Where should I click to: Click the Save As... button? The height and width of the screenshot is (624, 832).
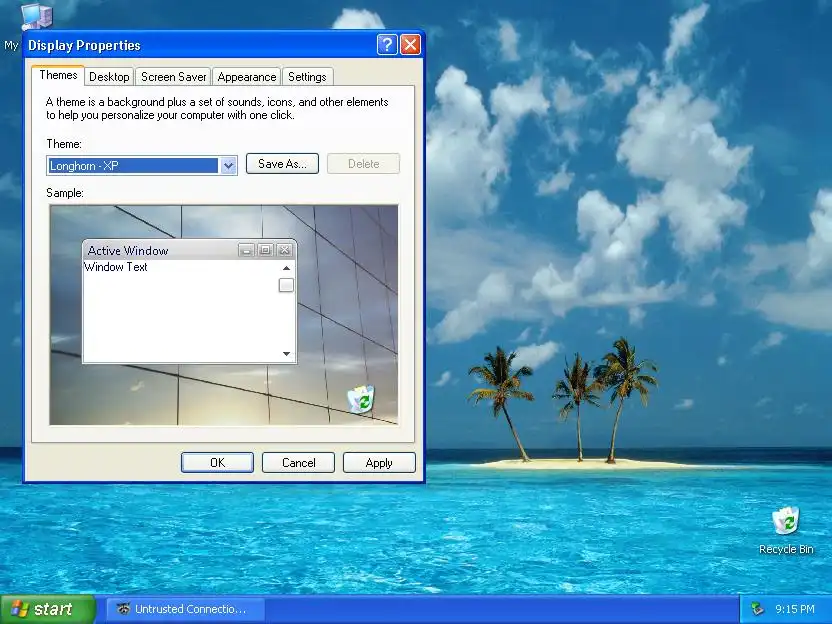click(282, 164)
